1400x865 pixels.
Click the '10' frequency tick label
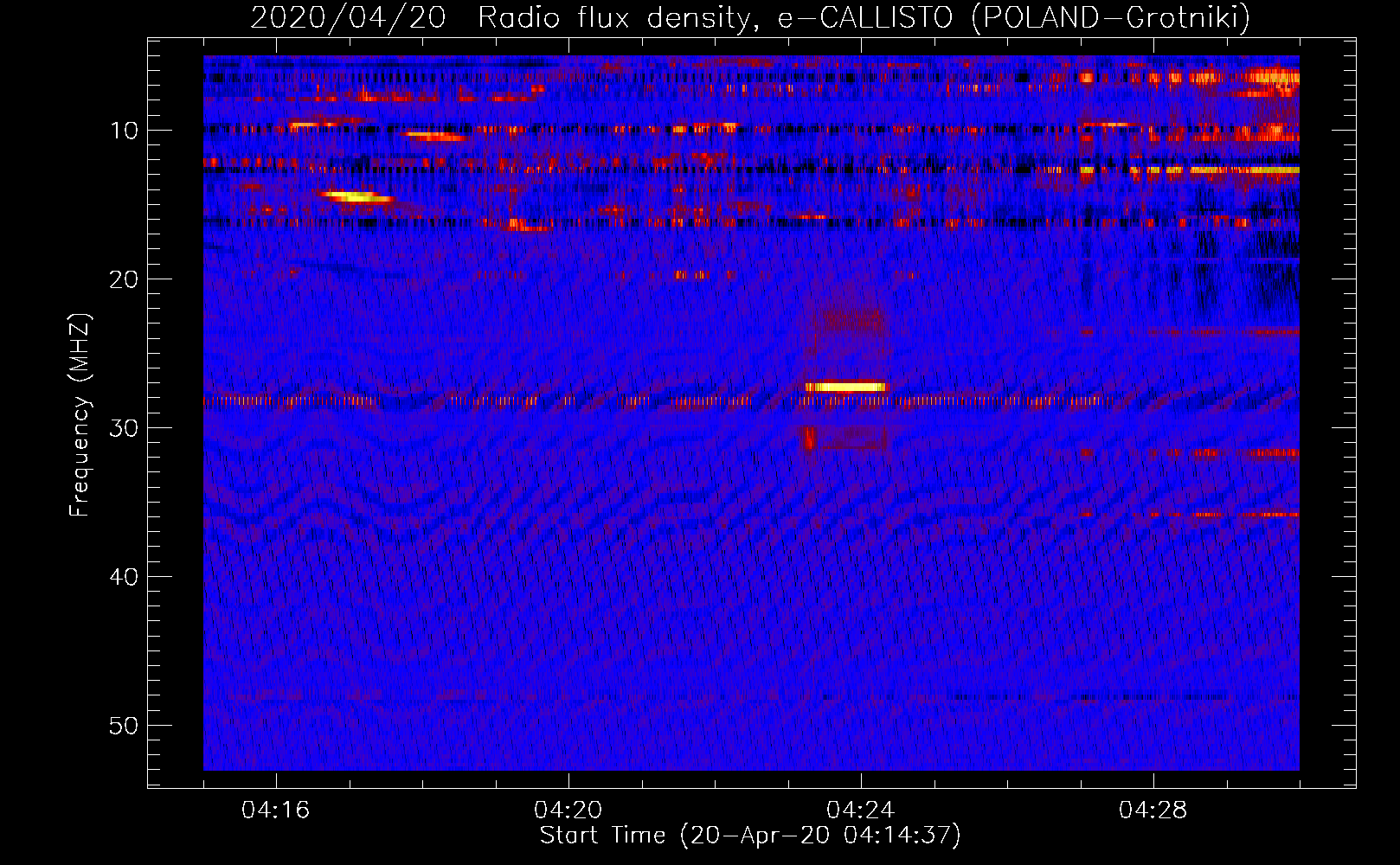(x=125, y=131)
